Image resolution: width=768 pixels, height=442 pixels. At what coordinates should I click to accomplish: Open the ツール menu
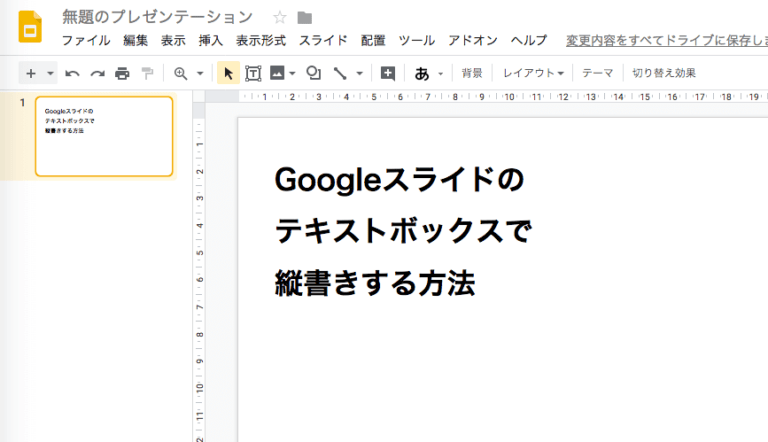pyautogui.click(x=416, y=40)
